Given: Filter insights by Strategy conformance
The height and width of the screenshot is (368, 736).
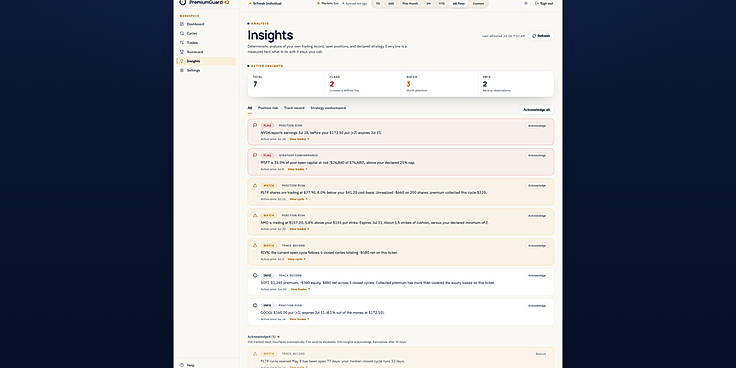Looking at the screenshot, I should [328, 108].
